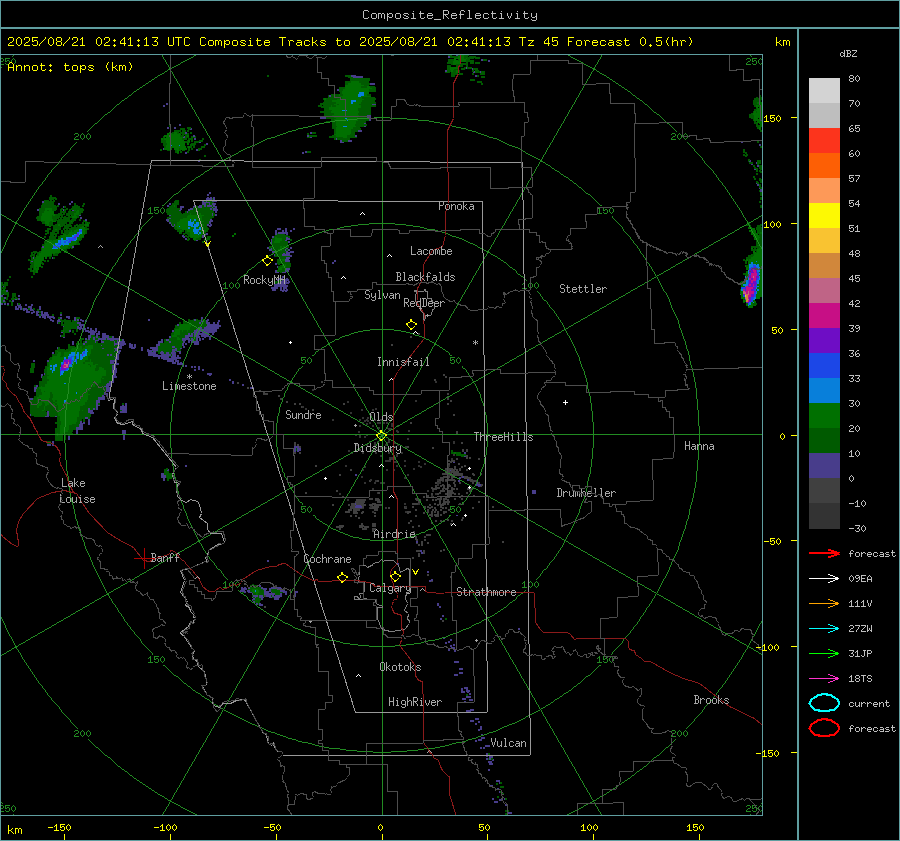This screenshot has height=841, width=900.
Task: Click the dBZ legend heading
Action: click(x=848, y=53)
